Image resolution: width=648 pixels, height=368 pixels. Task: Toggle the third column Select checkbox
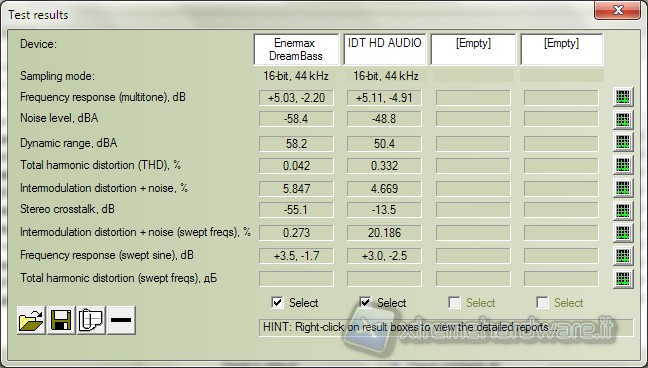[454, 303]
